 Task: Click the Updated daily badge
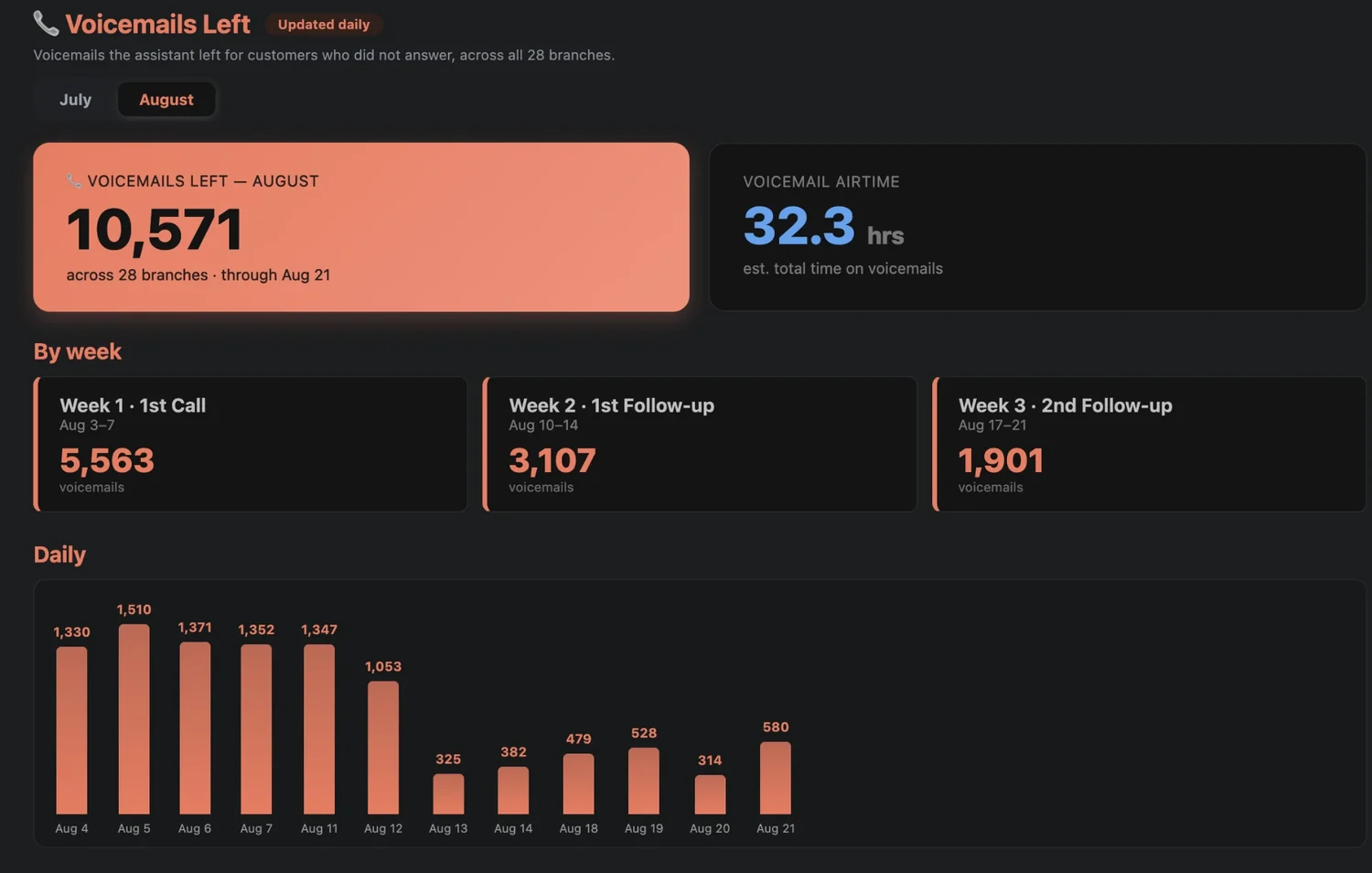click(x=324, y=25)
